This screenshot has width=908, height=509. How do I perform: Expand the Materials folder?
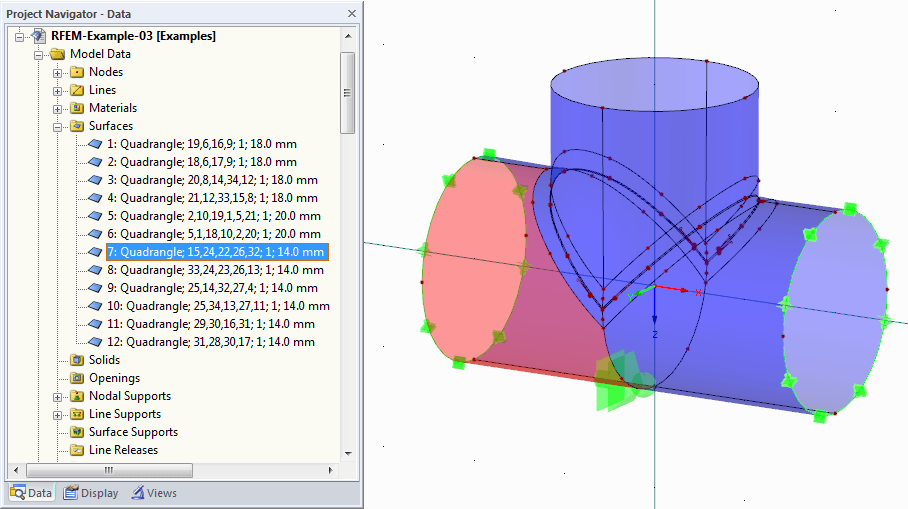pyautogui.click(x=57, y=109)
